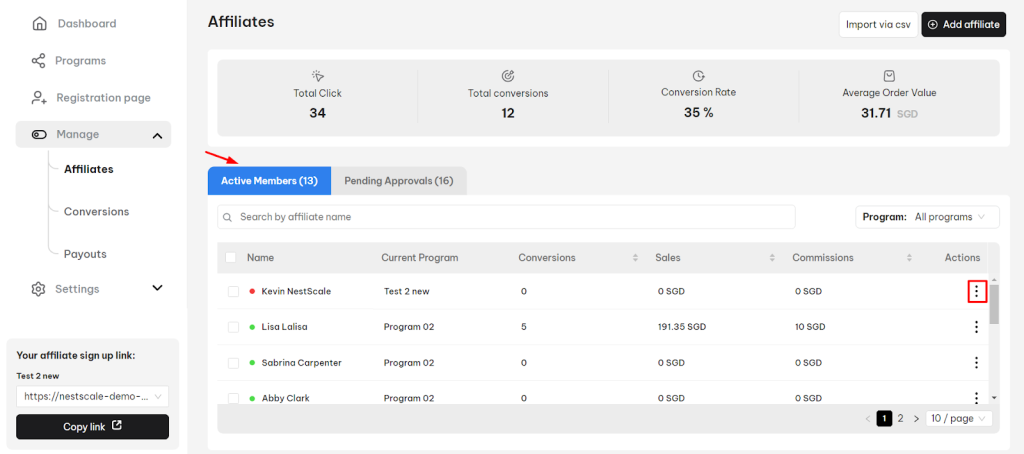Viewport: 1024px width, 454px height.
Task: Open Registration page link
Action: (103, 98)
